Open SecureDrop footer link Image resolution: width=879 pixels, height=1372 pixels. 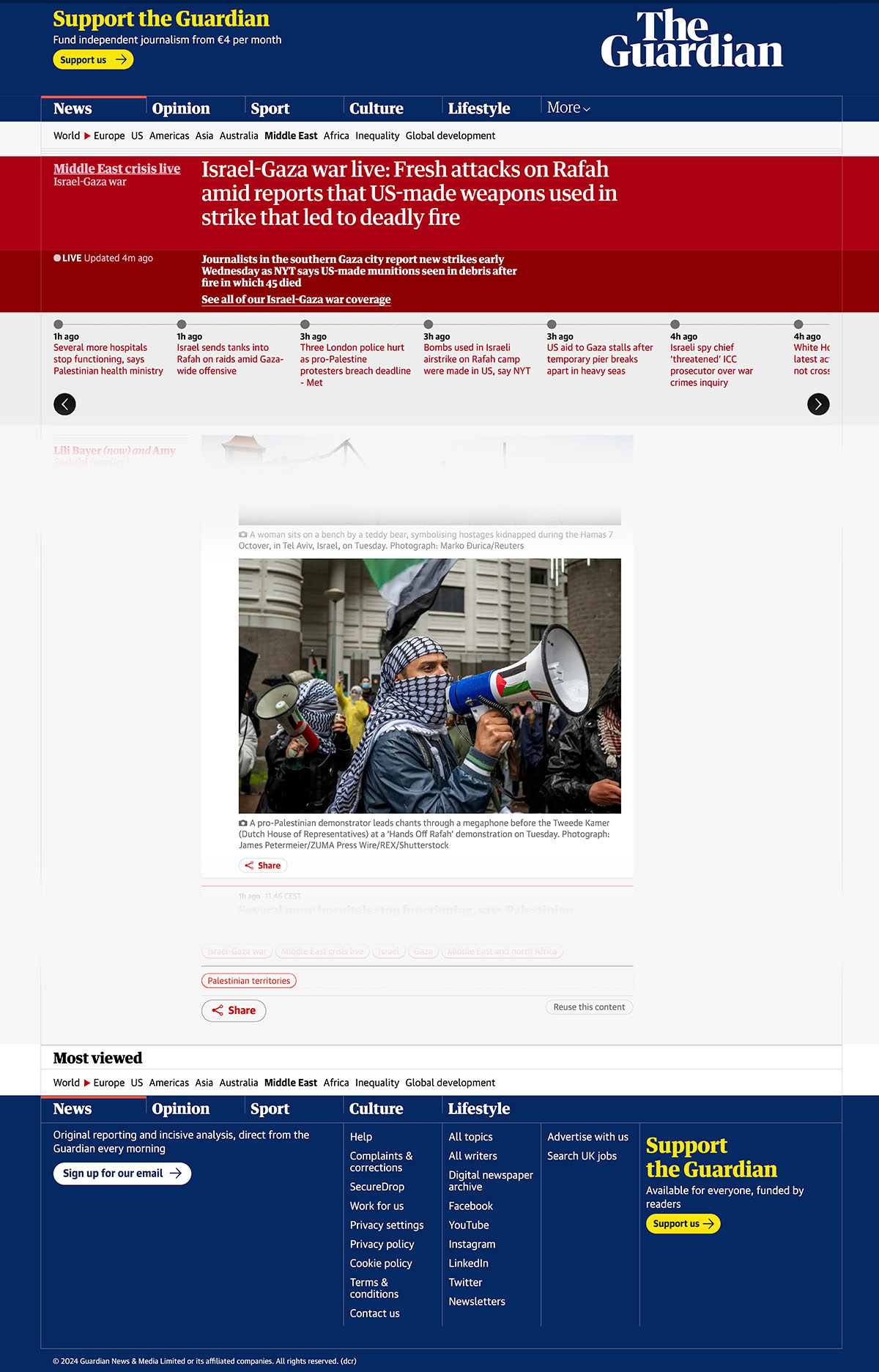[x=377, y=1187]
